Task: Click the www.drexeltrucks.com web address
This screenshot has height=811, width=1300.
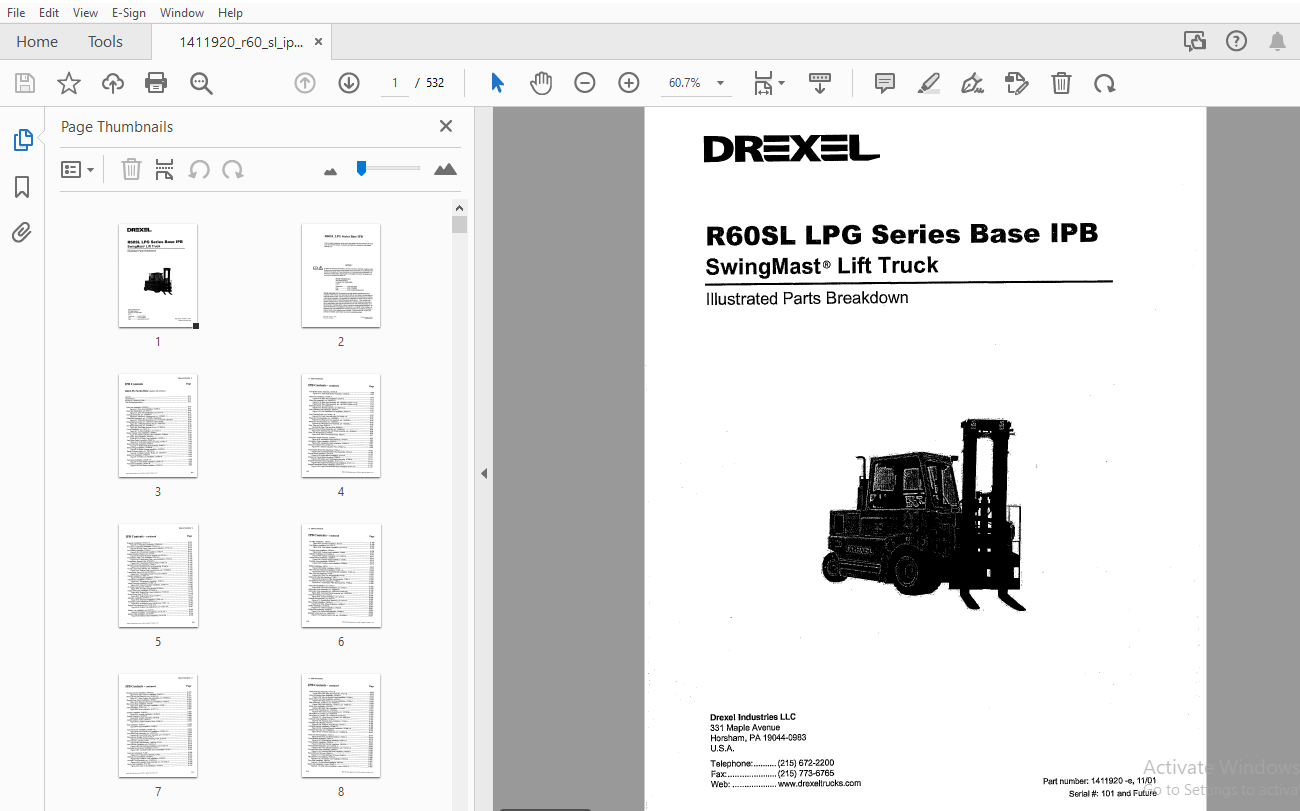Action: click(x=819, y=783)
